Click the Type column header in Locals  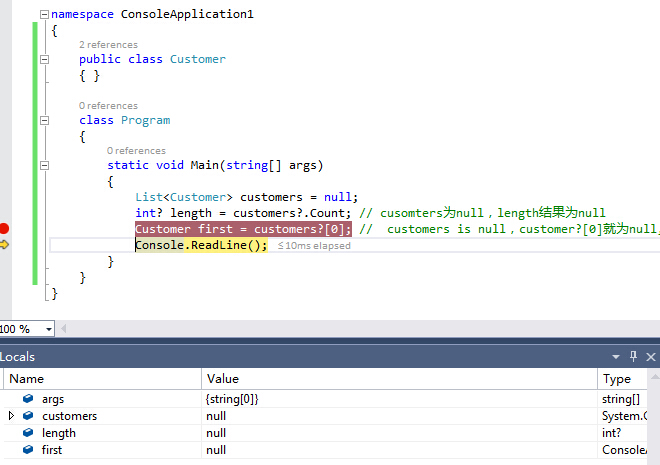point(623,379)
